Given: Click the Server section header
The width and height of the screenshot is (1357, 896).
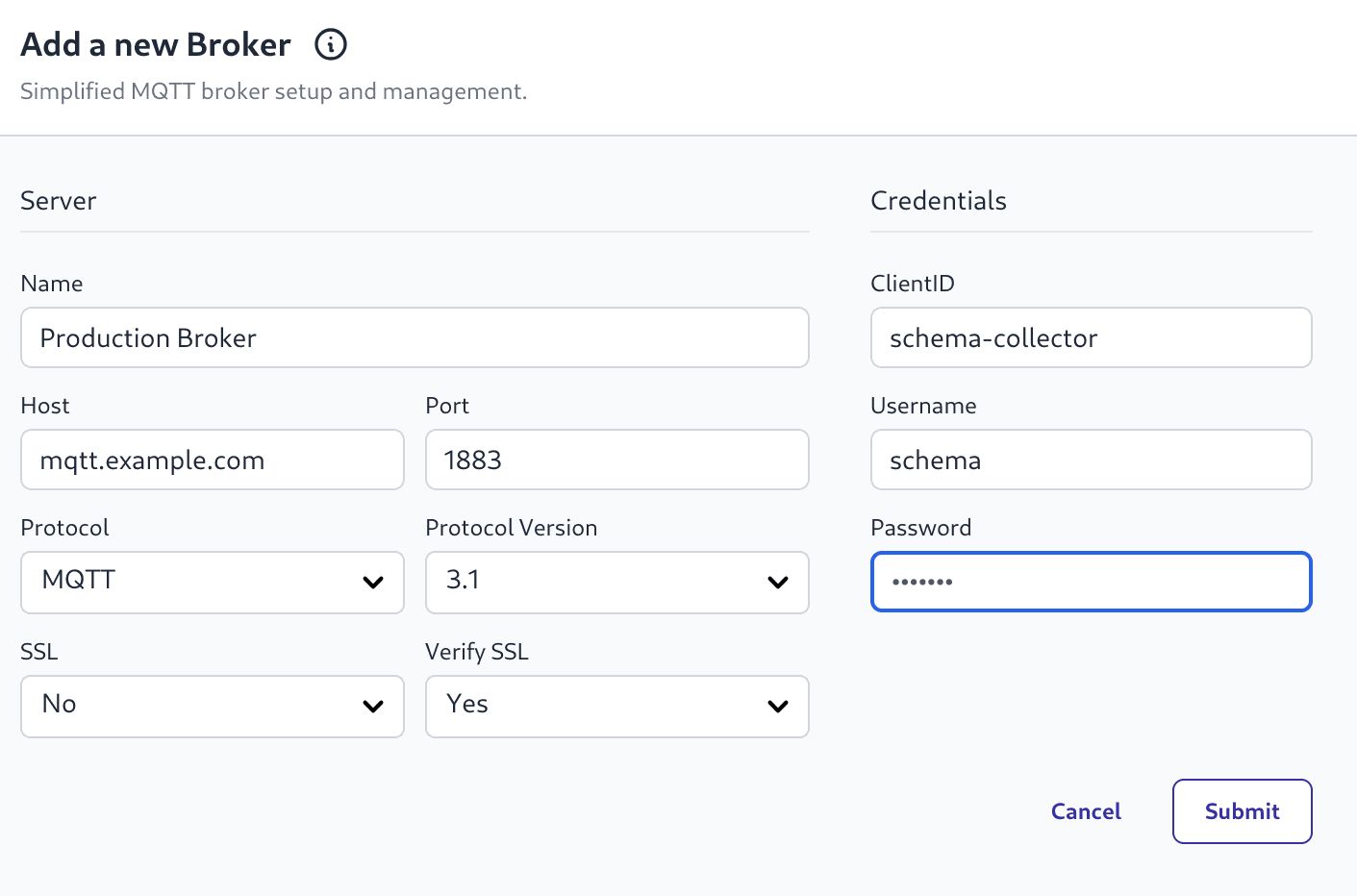Looking at the screenshot, I should (58, 200).
